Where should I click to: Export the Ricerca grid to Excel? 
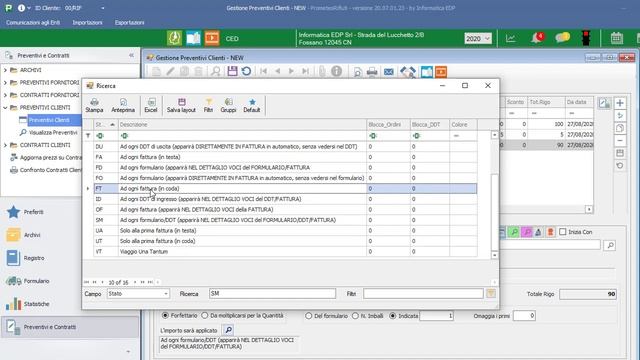click(x=151, y=105)
